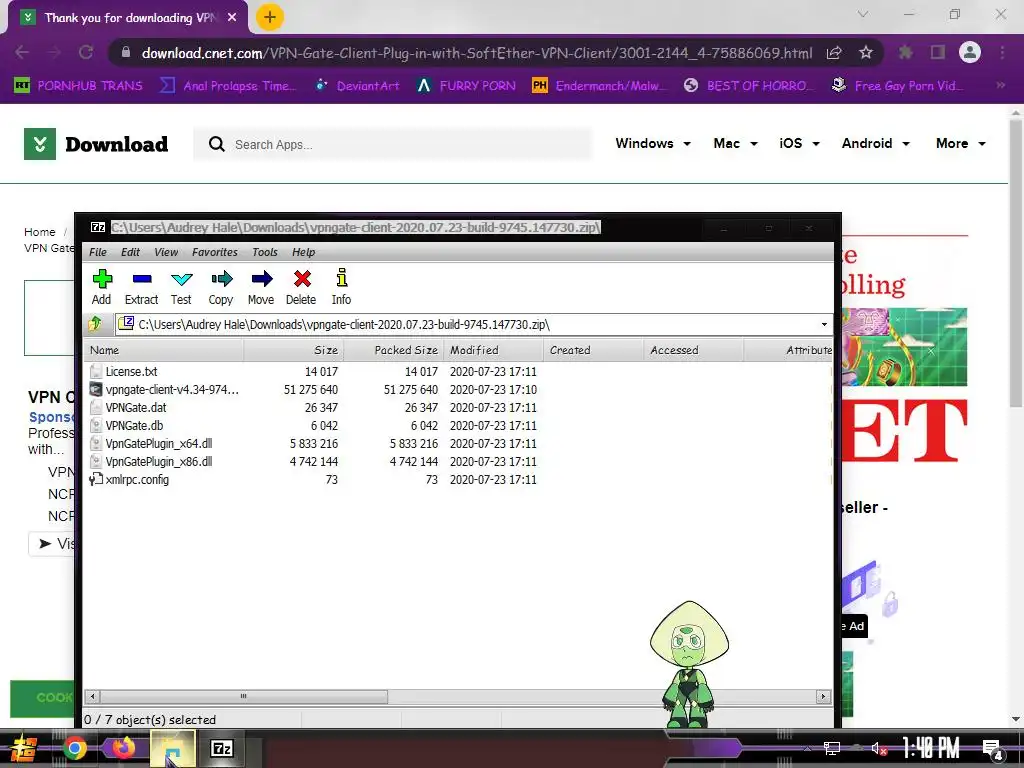This screenshot has height=768, width=1024.
Task: Open the Favorites menu
Action: click(214, 252)
